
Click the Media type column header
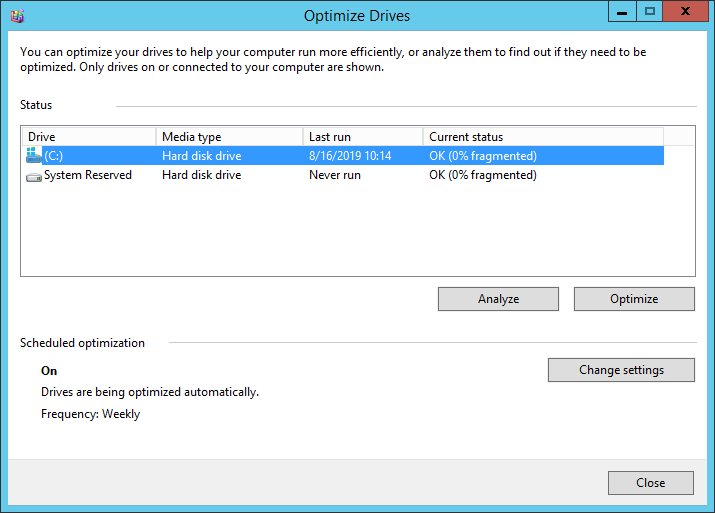[229, 137]
